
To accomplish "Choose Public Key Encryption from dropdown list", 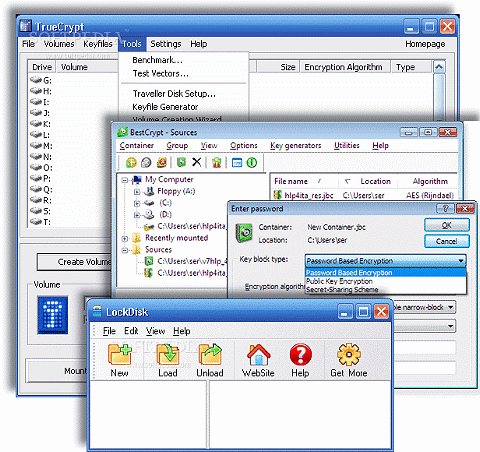I will pyautogui.click(x=386, y=281).
